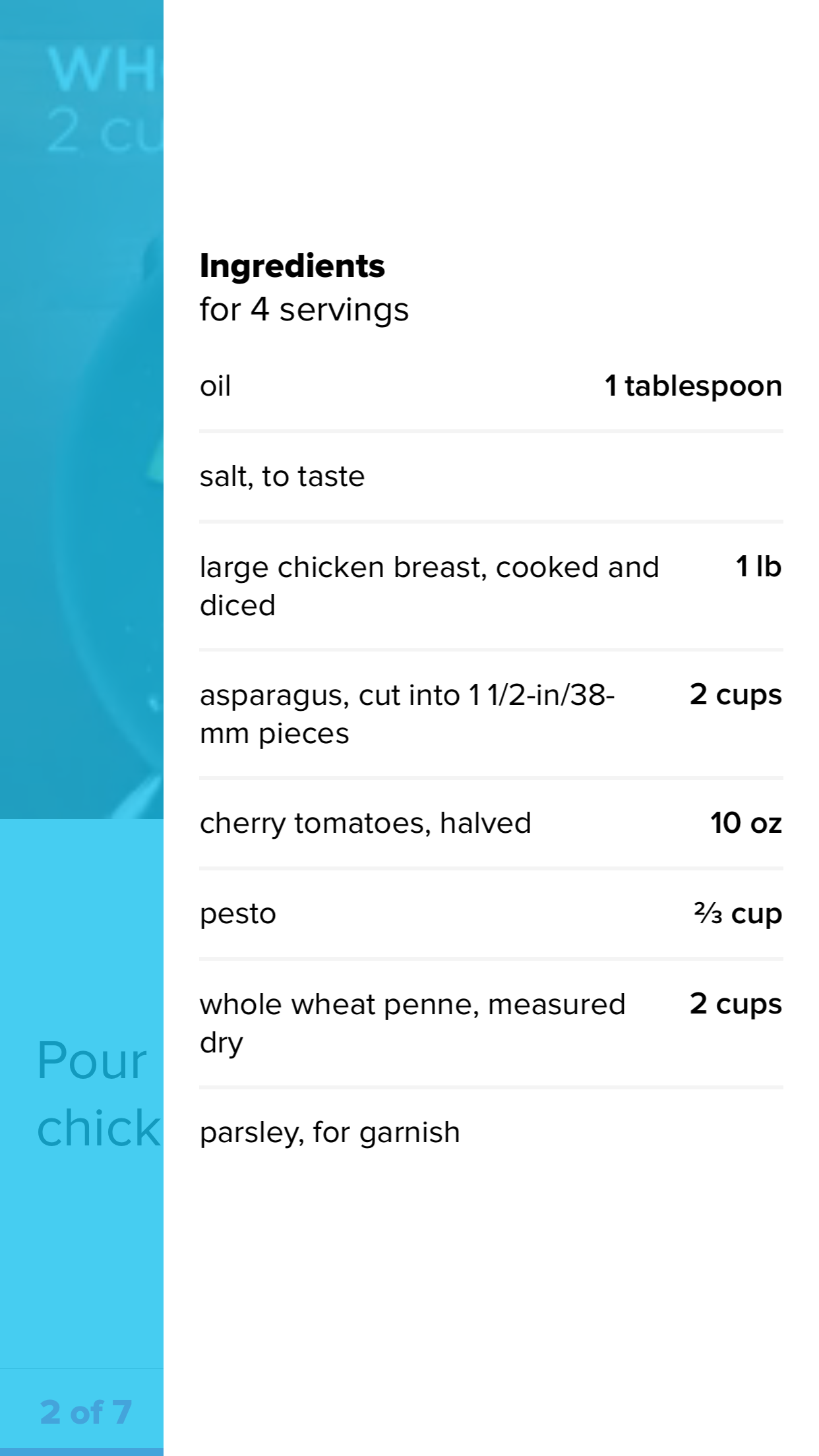The width and height of the screenshot is (819, 1456).
Task: Select the 1 tablespoon quantity
Action: click(x=693, y=386)
